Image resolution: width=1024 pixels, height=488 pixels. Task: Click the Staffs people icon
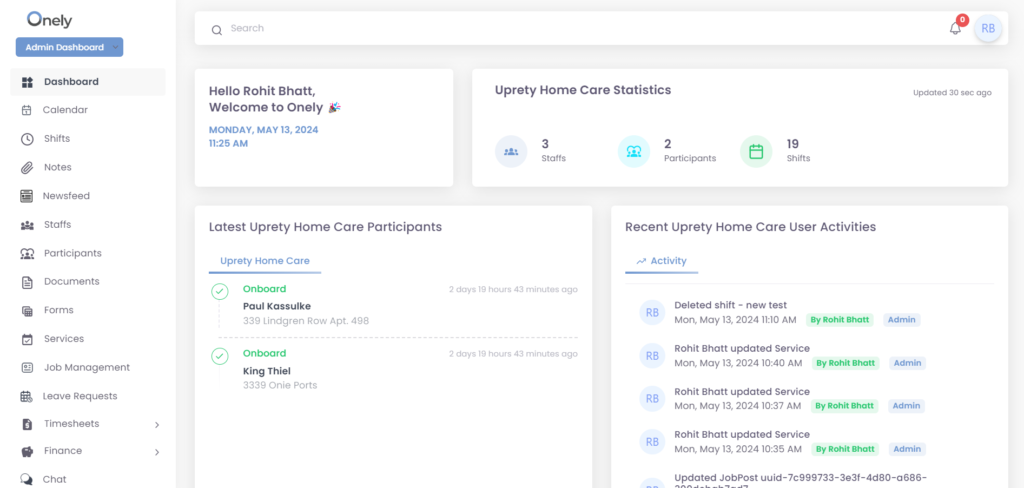27,225
